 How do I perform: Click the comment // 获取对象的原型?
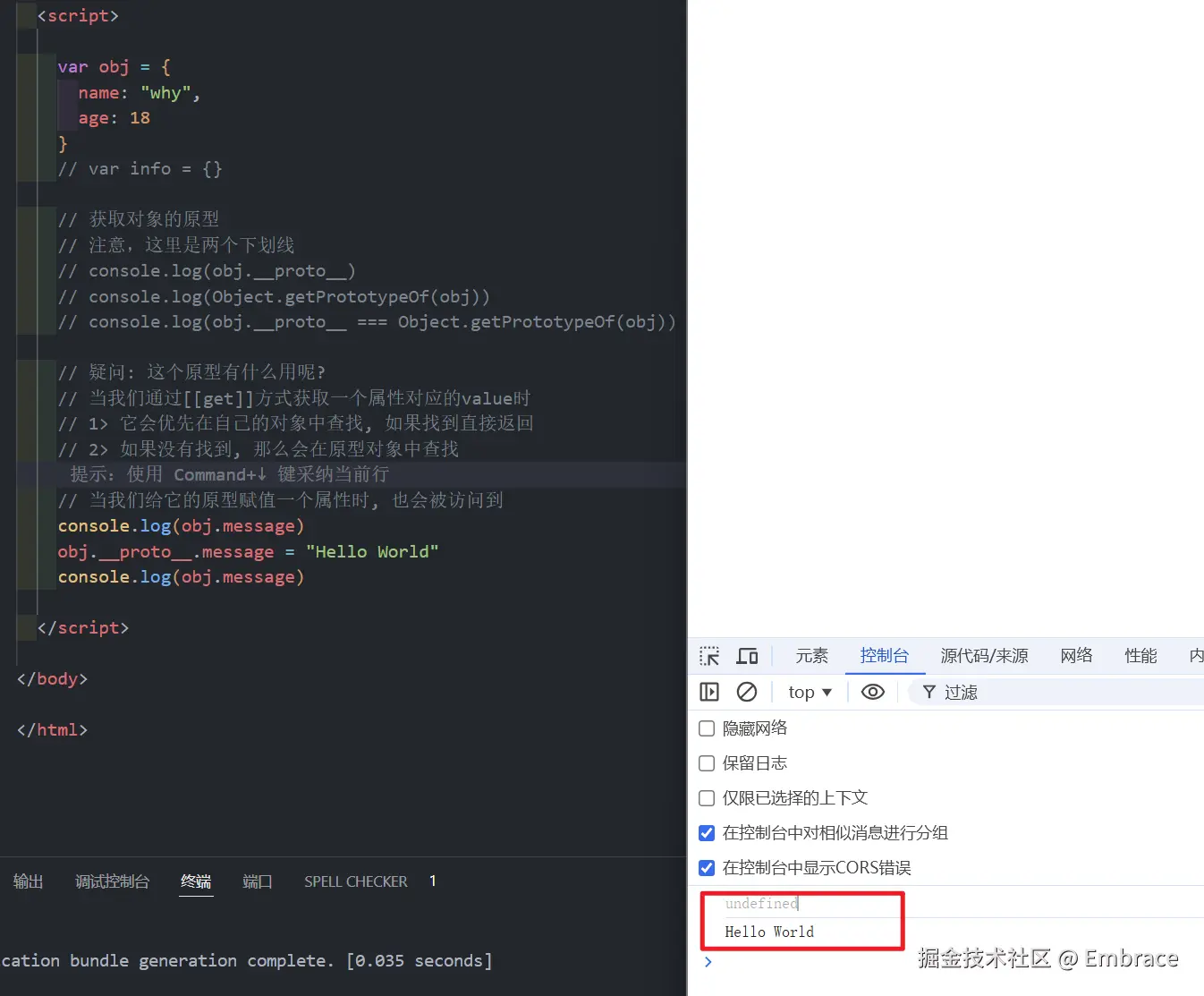[139, 219]
